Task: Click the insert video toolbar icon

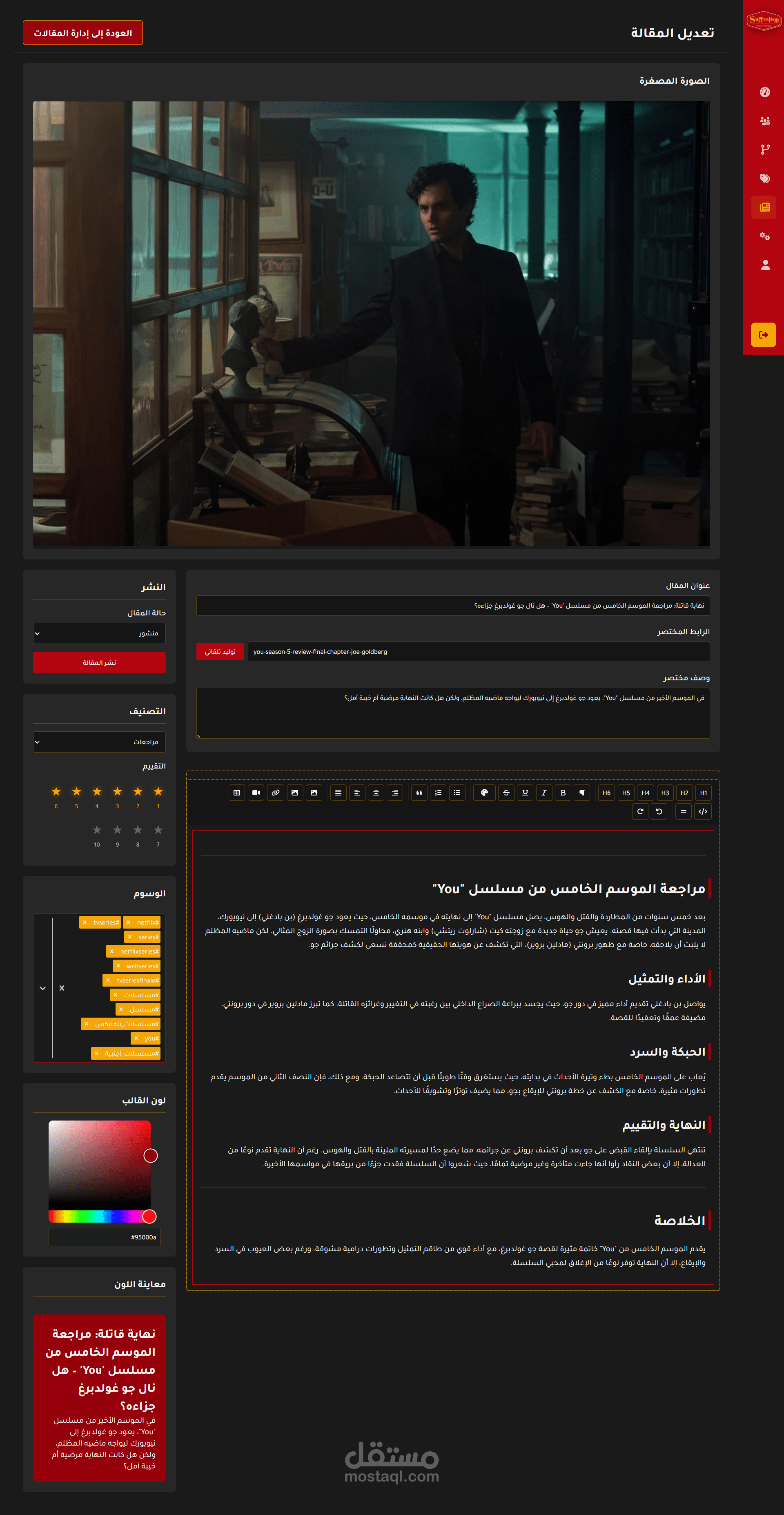Action: (256, 792)
